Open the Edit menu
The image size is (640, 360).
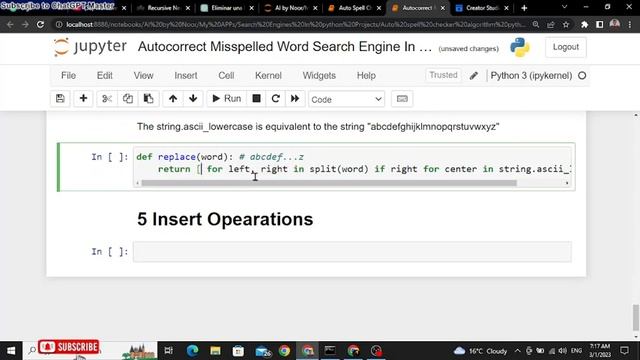click(104, 76)
